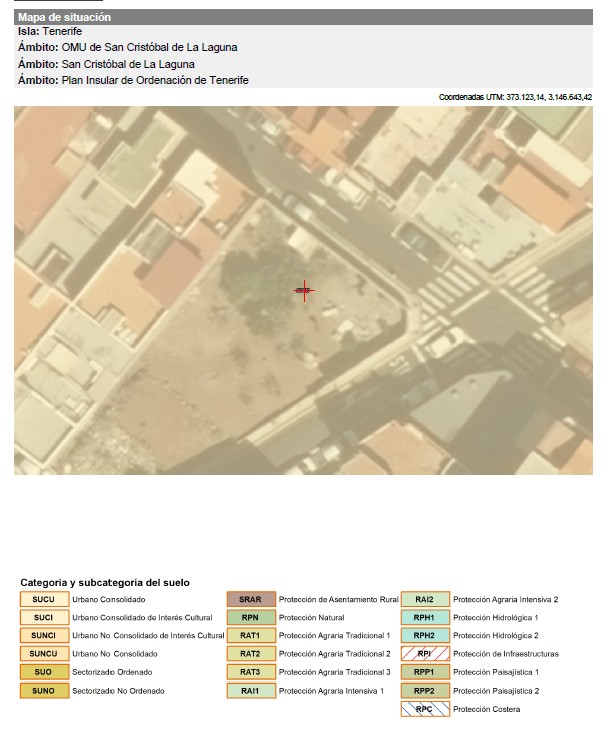Click the RPN Protección Natural swatch

[250, 618]
